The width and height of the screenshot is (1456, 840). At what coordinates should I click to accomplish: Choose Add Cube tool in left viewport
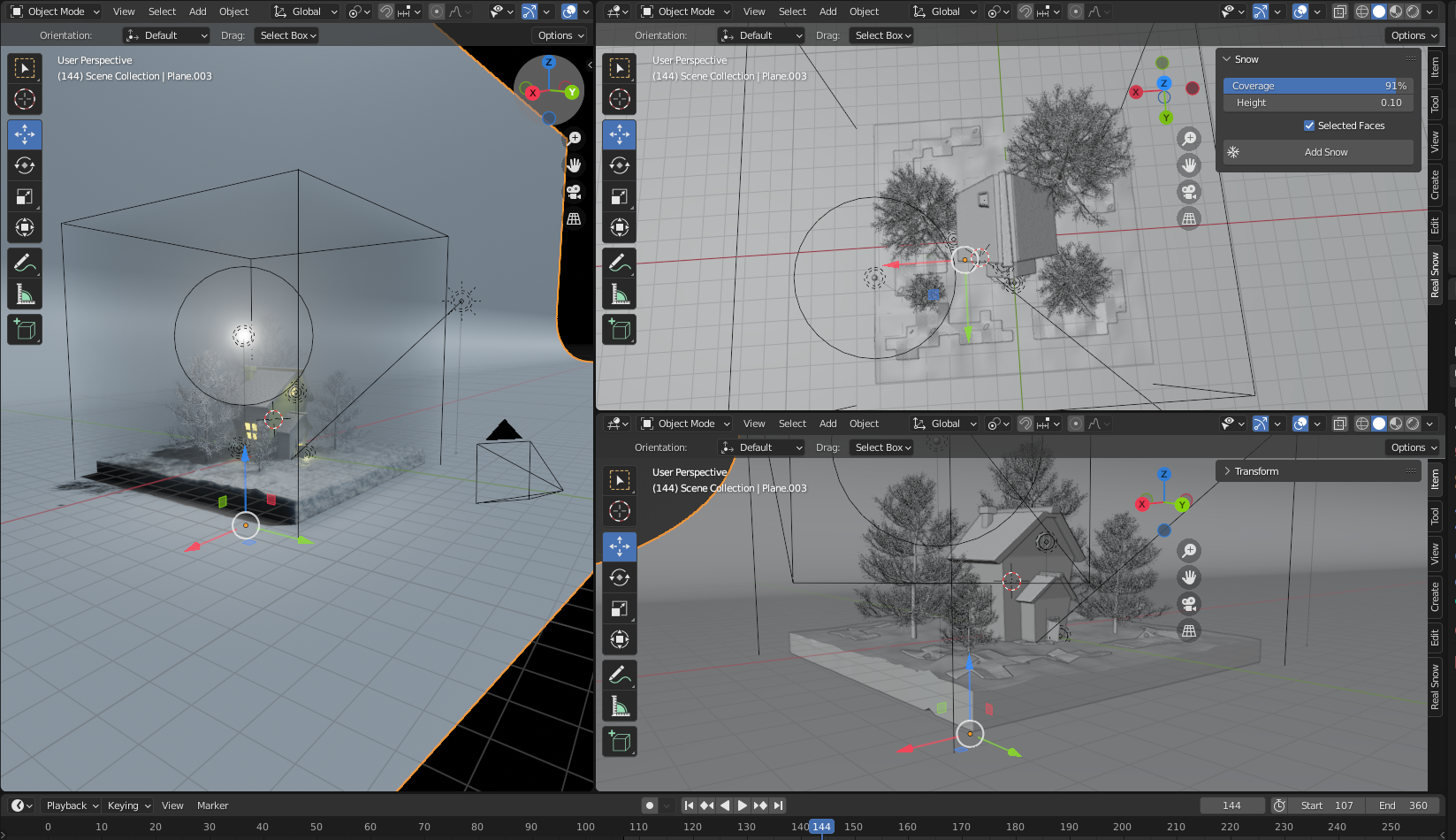point(25,329)
